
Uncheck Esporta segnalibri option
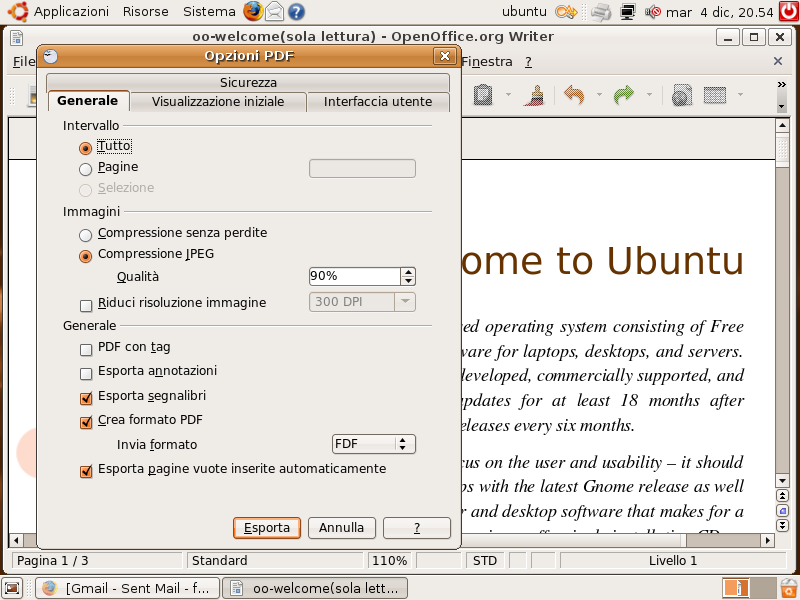click(x=86, y=398)
